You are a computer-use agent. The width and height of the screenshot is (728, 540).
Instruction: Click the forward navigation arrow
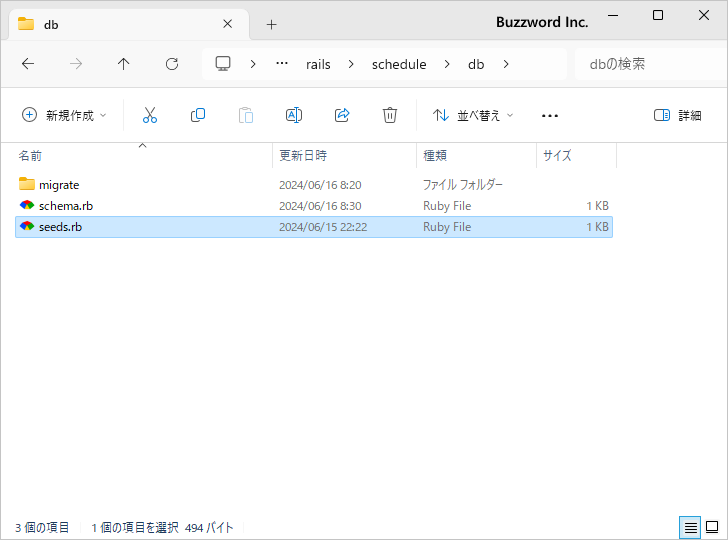[x=76, y=64]
